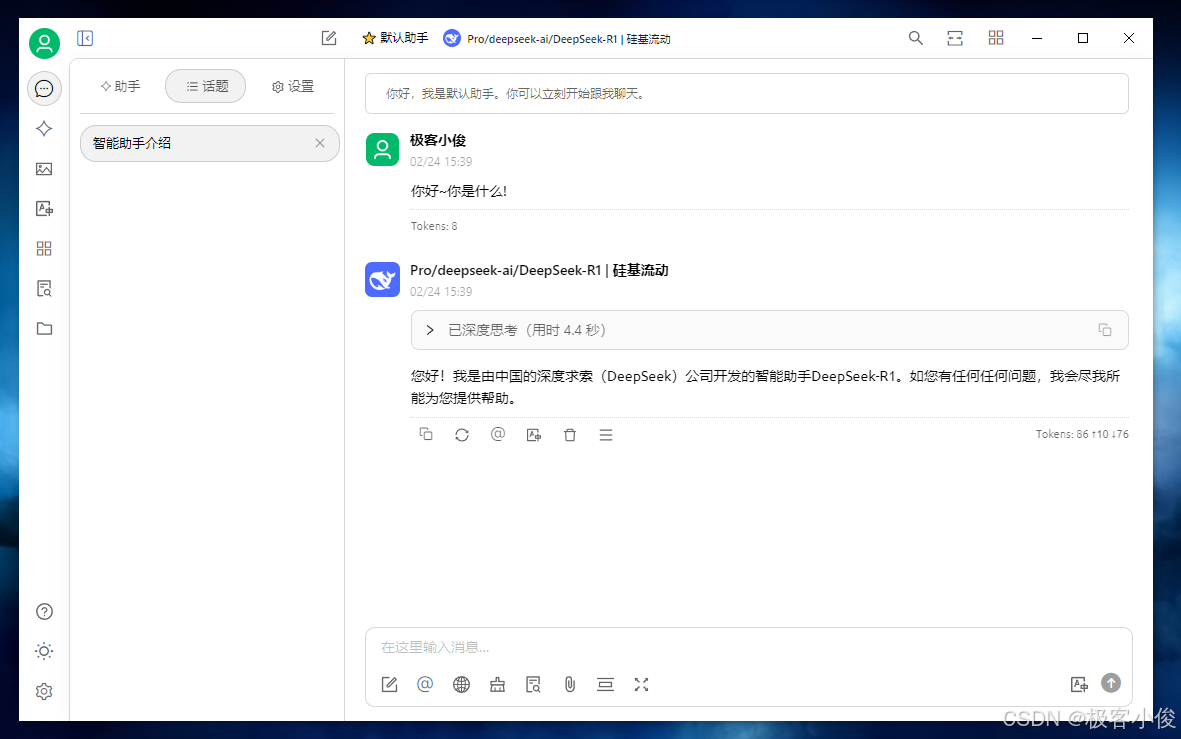Toggle web search with the globe icon
This screenshot has height=739, width=1181.
tap(462, 684)
